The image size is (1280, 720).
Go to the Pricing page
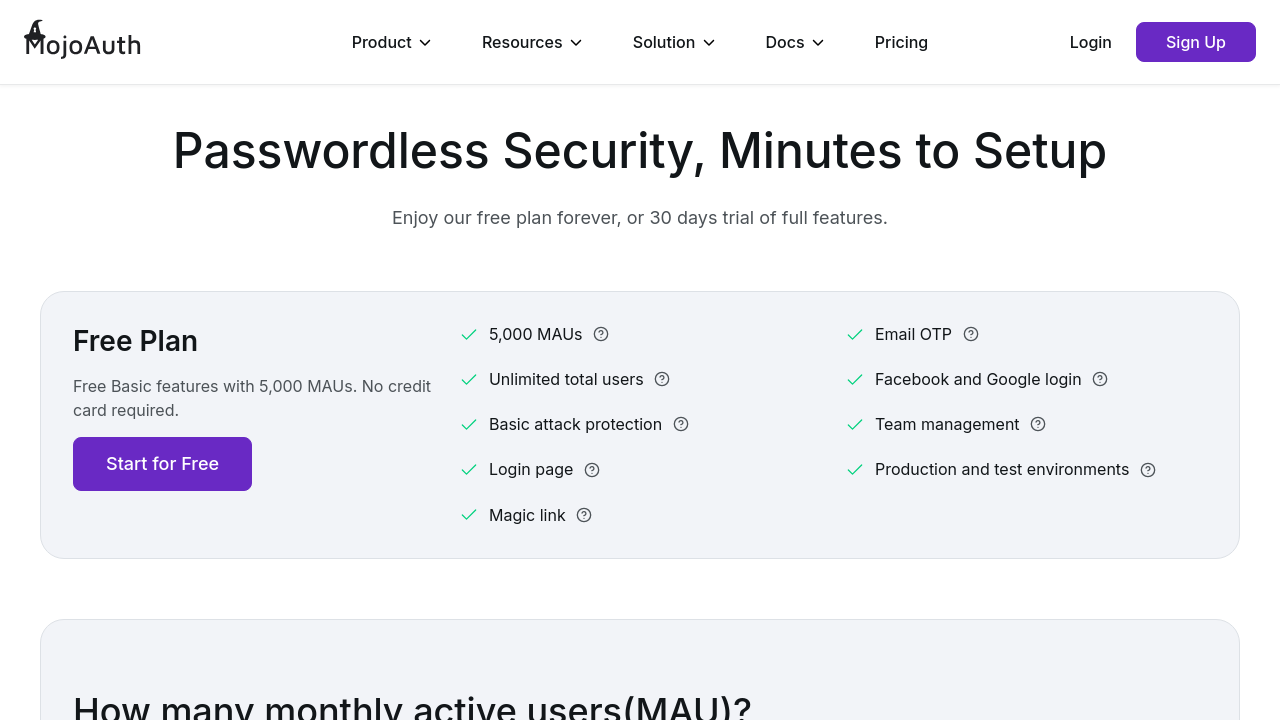pyautogui.click(x=901, y=42)
